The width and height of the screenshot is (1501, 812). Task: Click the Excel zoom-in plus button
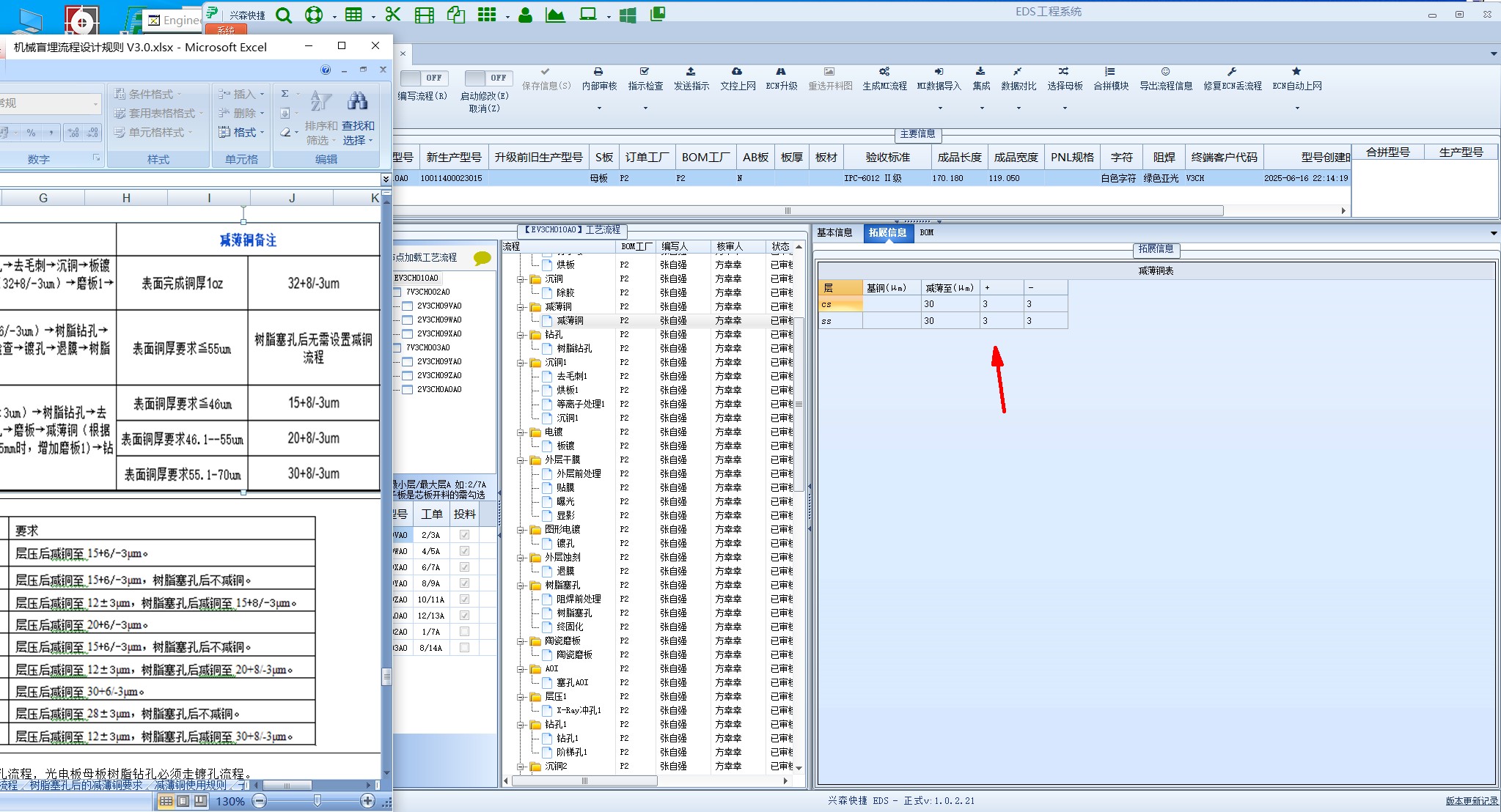(368, 801)
